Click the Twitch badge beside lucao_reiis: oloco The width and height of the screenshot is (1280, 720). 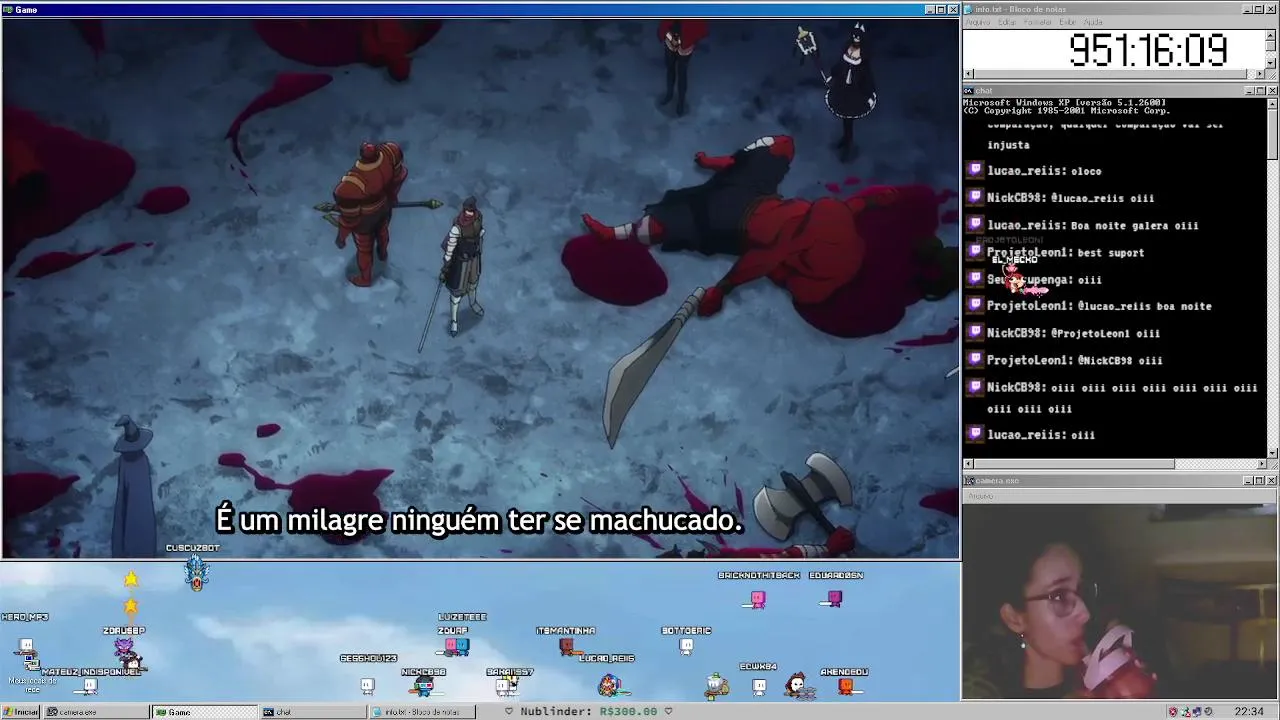click(976, 170)
